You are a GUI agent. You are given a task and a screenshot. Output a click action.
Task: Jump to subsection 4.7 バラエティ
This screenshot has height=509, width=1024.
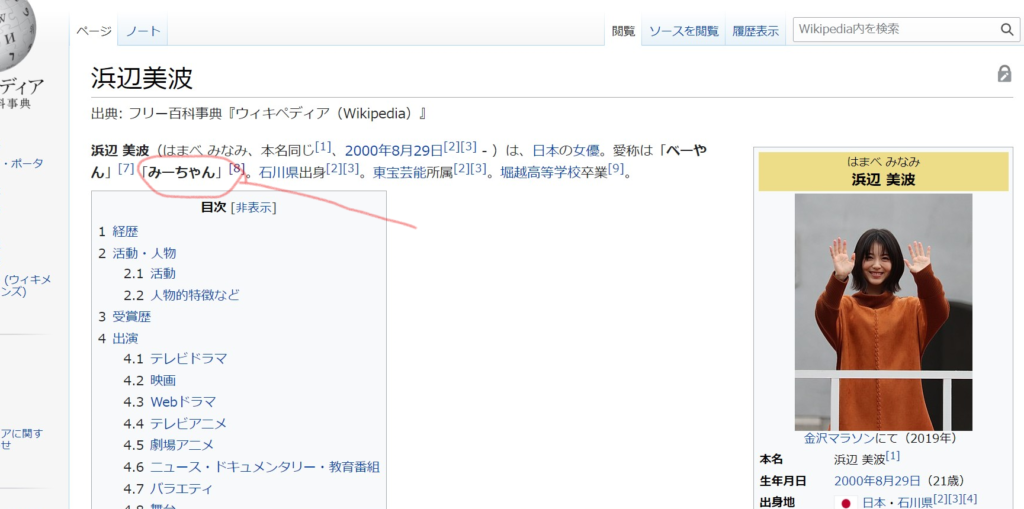tap(168, 489)
